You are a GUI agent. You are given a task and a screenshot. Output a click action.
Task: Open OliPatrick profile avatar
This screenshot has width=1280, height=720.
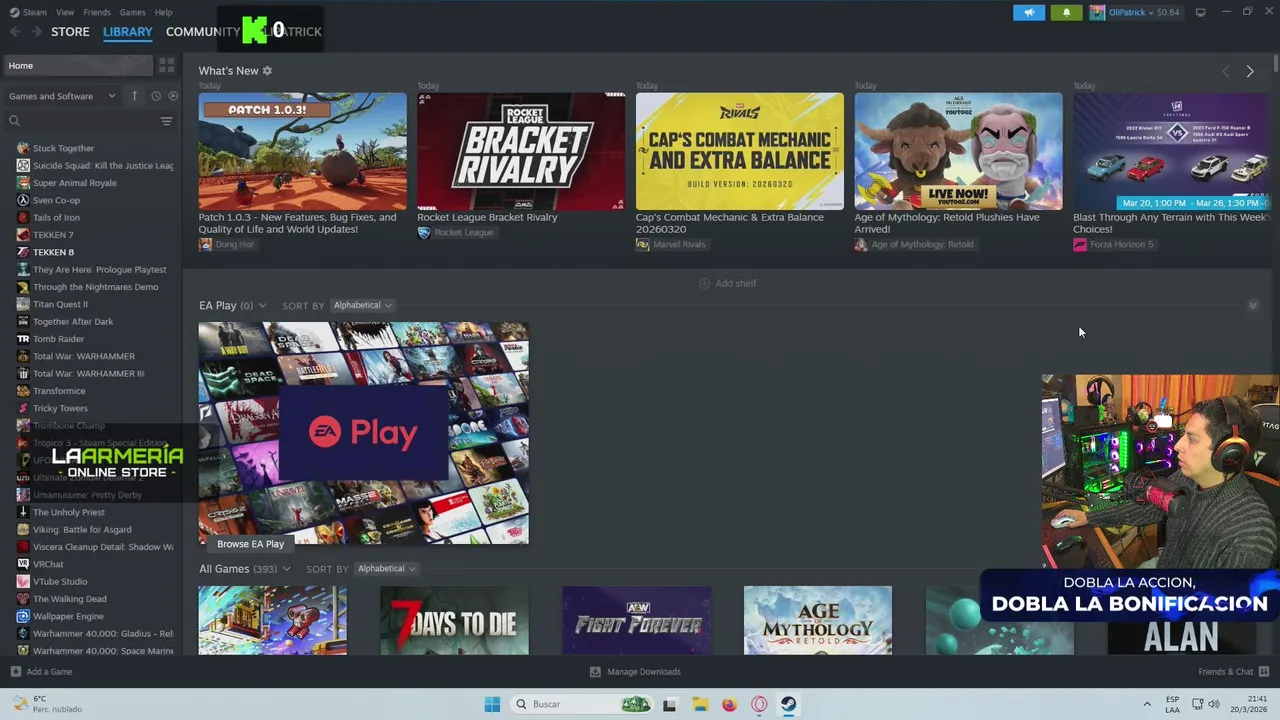1097,12
